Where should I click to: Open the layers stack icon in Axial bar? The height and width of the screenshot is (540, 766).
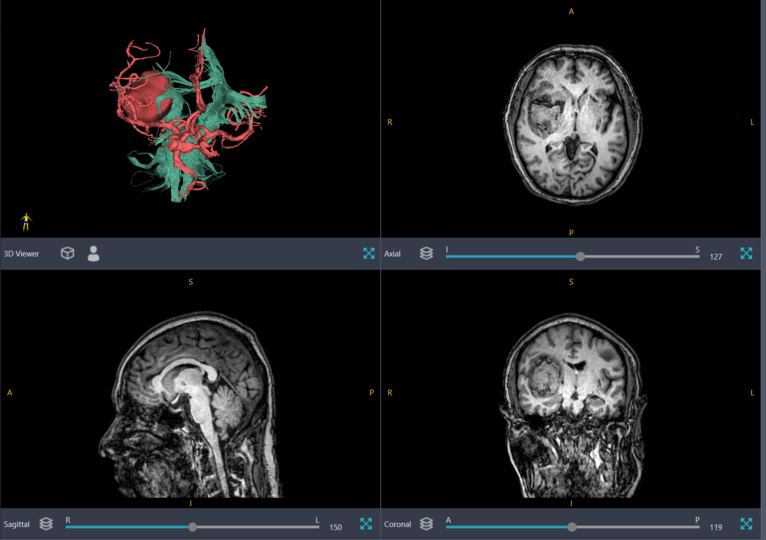point(426,253)
